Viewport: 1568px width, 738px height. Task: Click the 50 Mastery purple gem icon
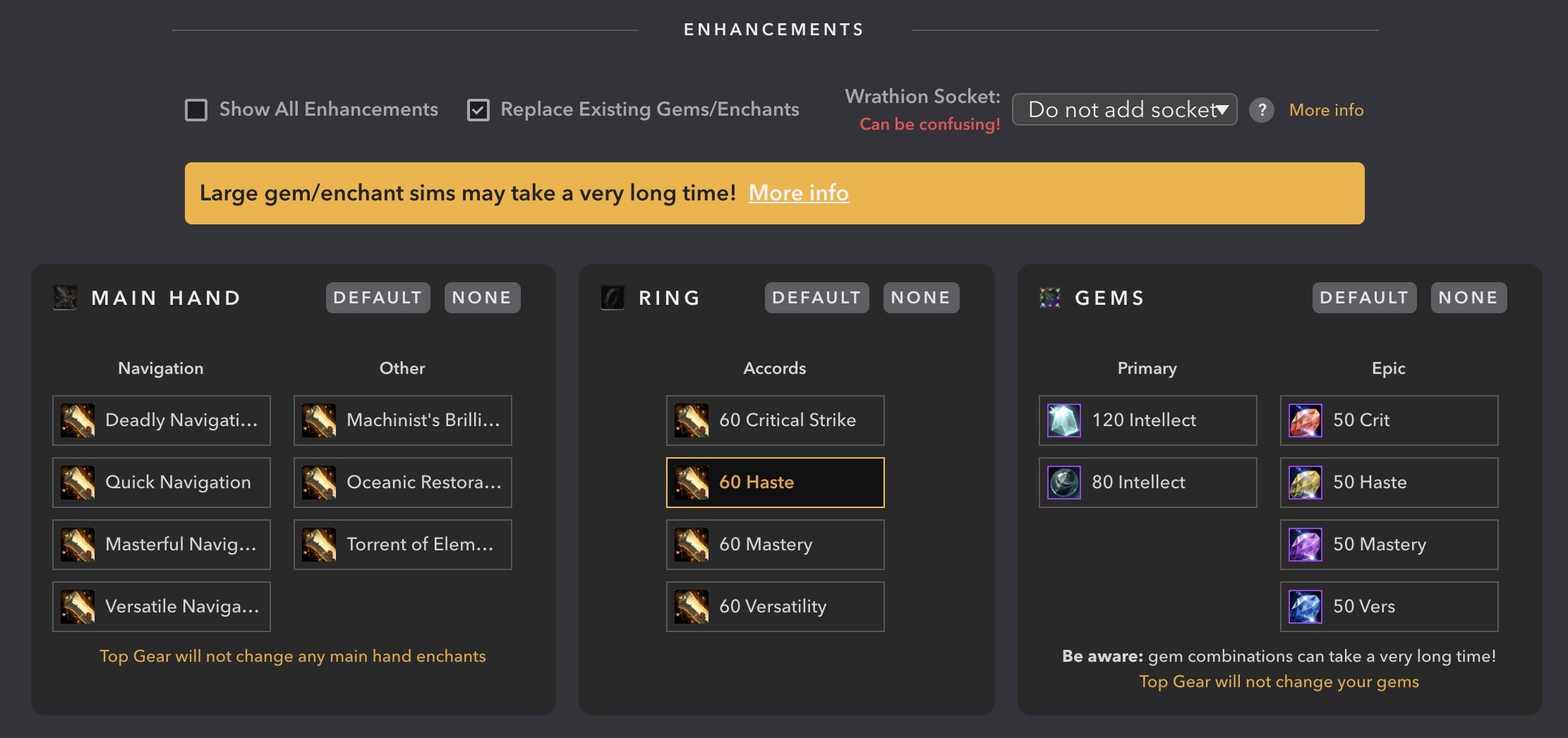(x=1305, y=545)
